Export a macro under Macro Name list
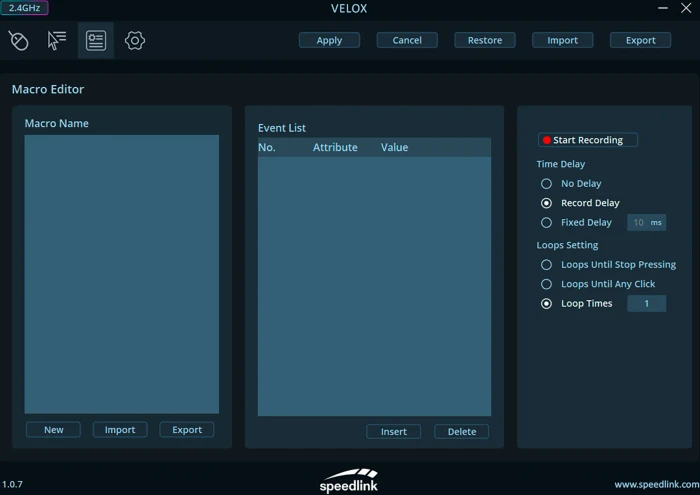The image size is (700, 495). 187,430
